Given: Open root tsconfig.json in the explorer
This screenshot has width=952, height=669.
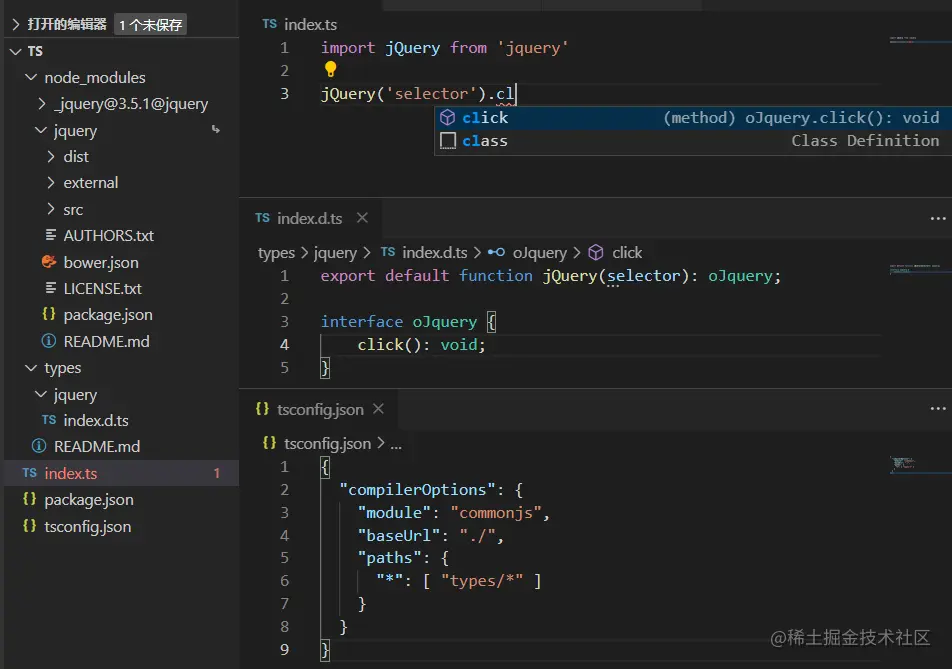Looking at the screenshot, I should point(87,527).
